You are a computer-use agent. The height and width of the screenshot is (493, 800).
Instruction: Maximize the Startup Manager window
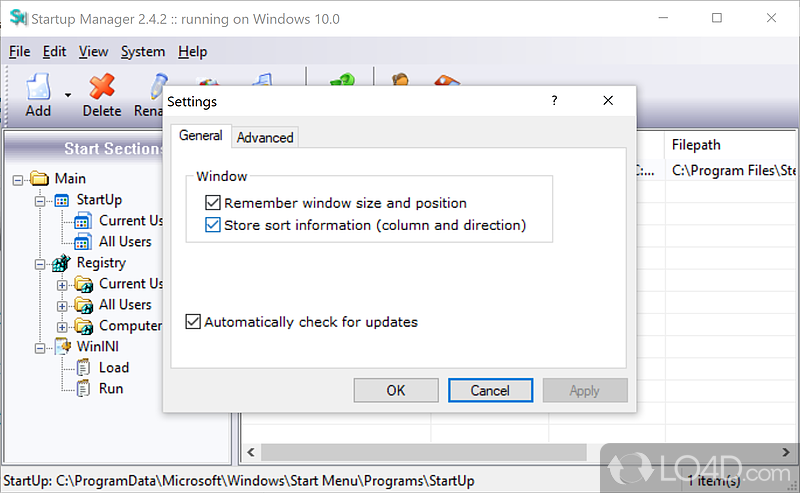coord(717,18)
